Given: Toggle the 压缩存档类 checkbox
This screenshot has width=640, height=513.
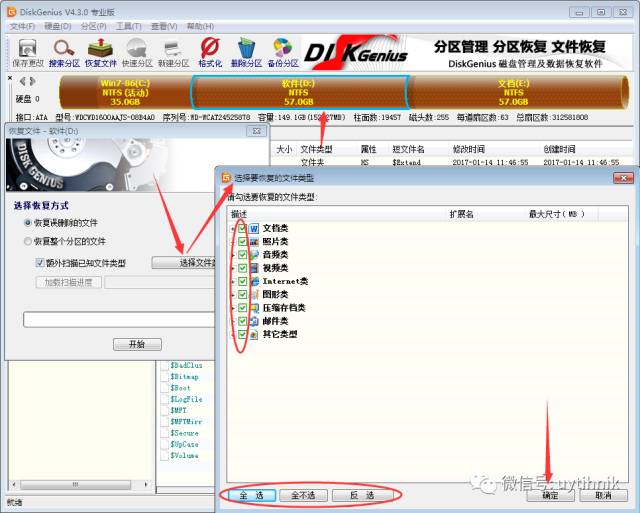Looking at the screenshot, I should (242, 308).
